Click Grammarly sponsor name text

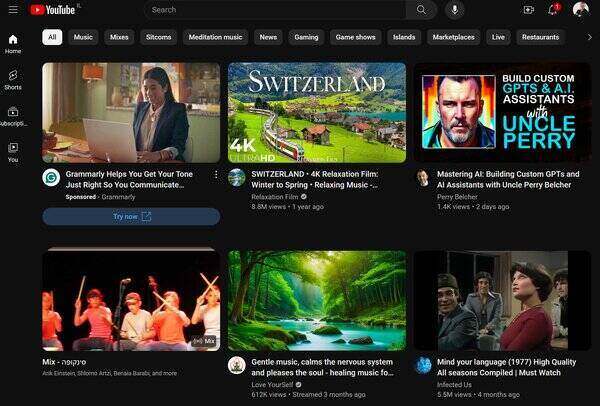[118, 197]
